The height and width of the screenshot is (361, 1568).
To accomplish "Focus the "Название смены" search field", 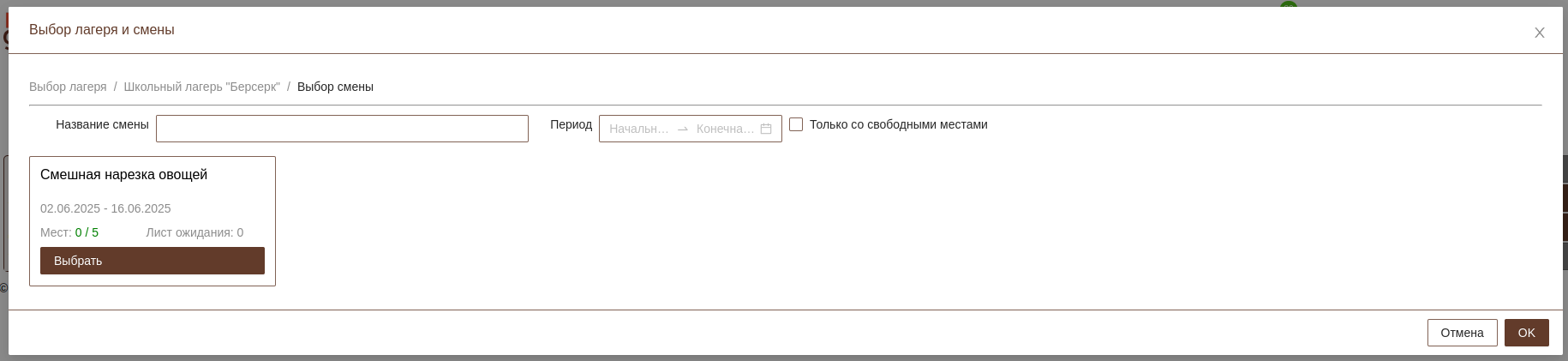I will pyautogui.click(x=342, y=129).
